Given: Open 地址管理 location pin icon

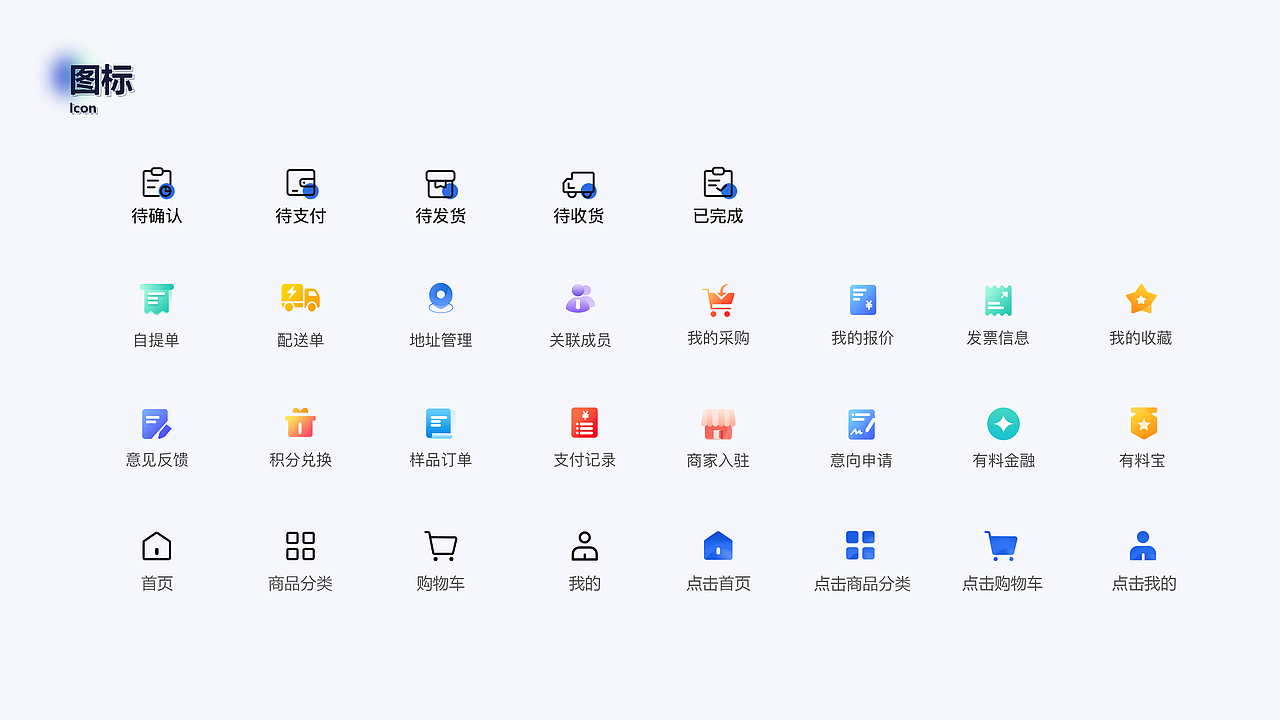Looking at the screenshot, I should 441,298.
